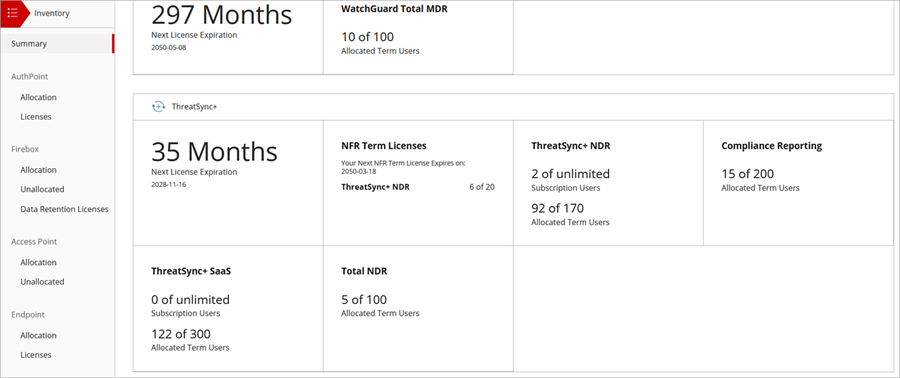Click the 0 of unlimited value

191,299
